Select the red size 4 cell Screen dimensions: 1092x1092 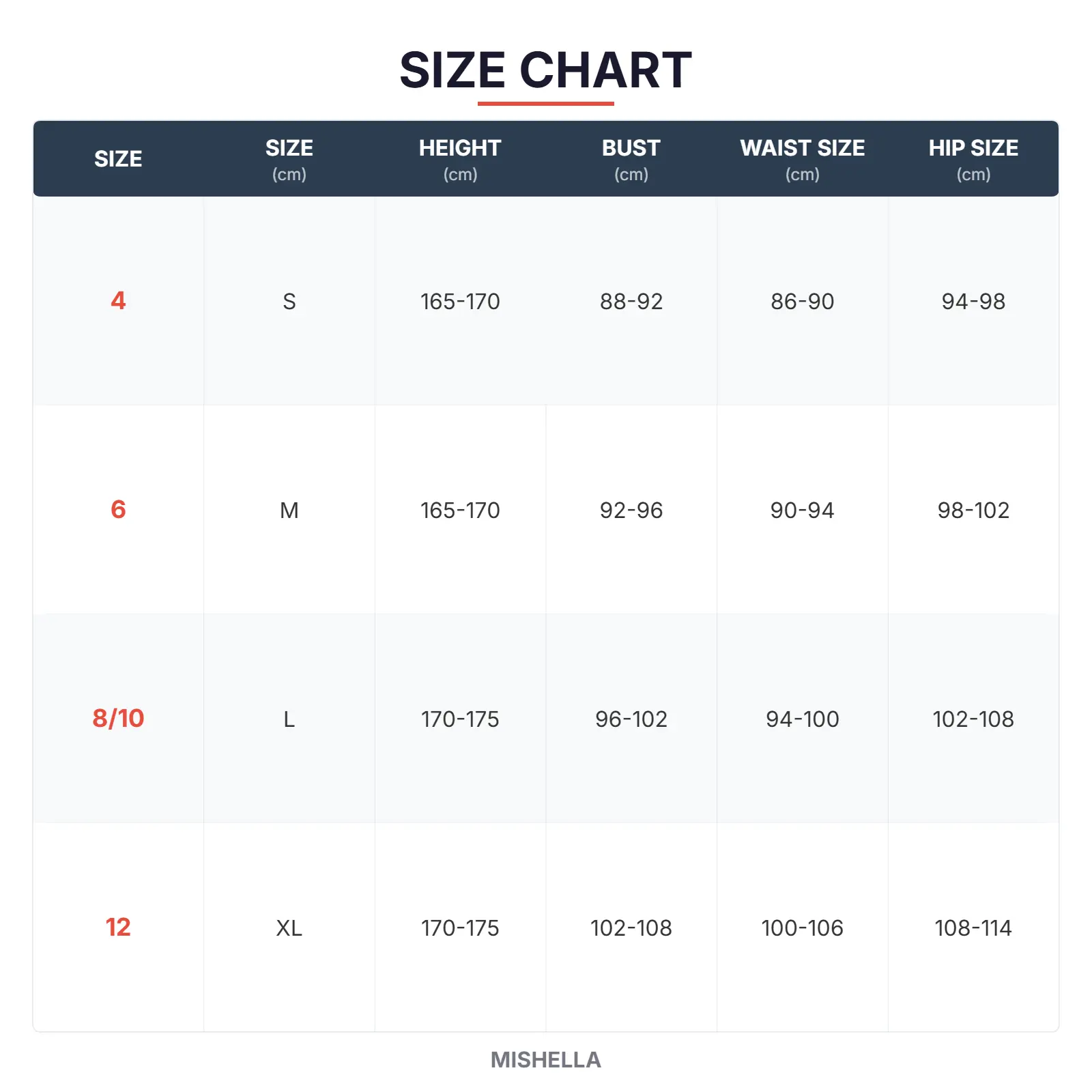[x=118, y=301]
